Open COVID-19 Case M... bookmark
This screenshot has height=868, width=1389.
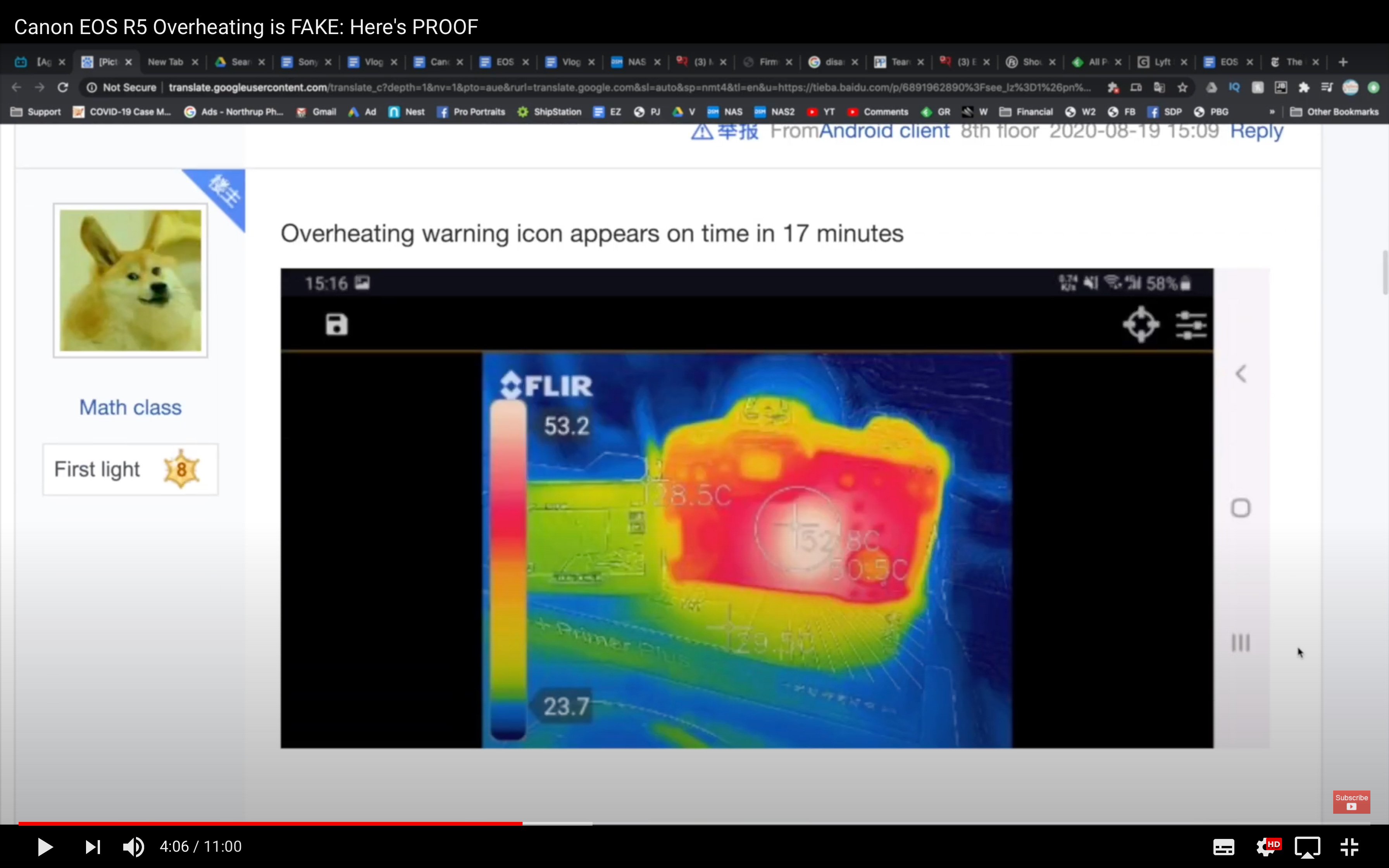122,112
